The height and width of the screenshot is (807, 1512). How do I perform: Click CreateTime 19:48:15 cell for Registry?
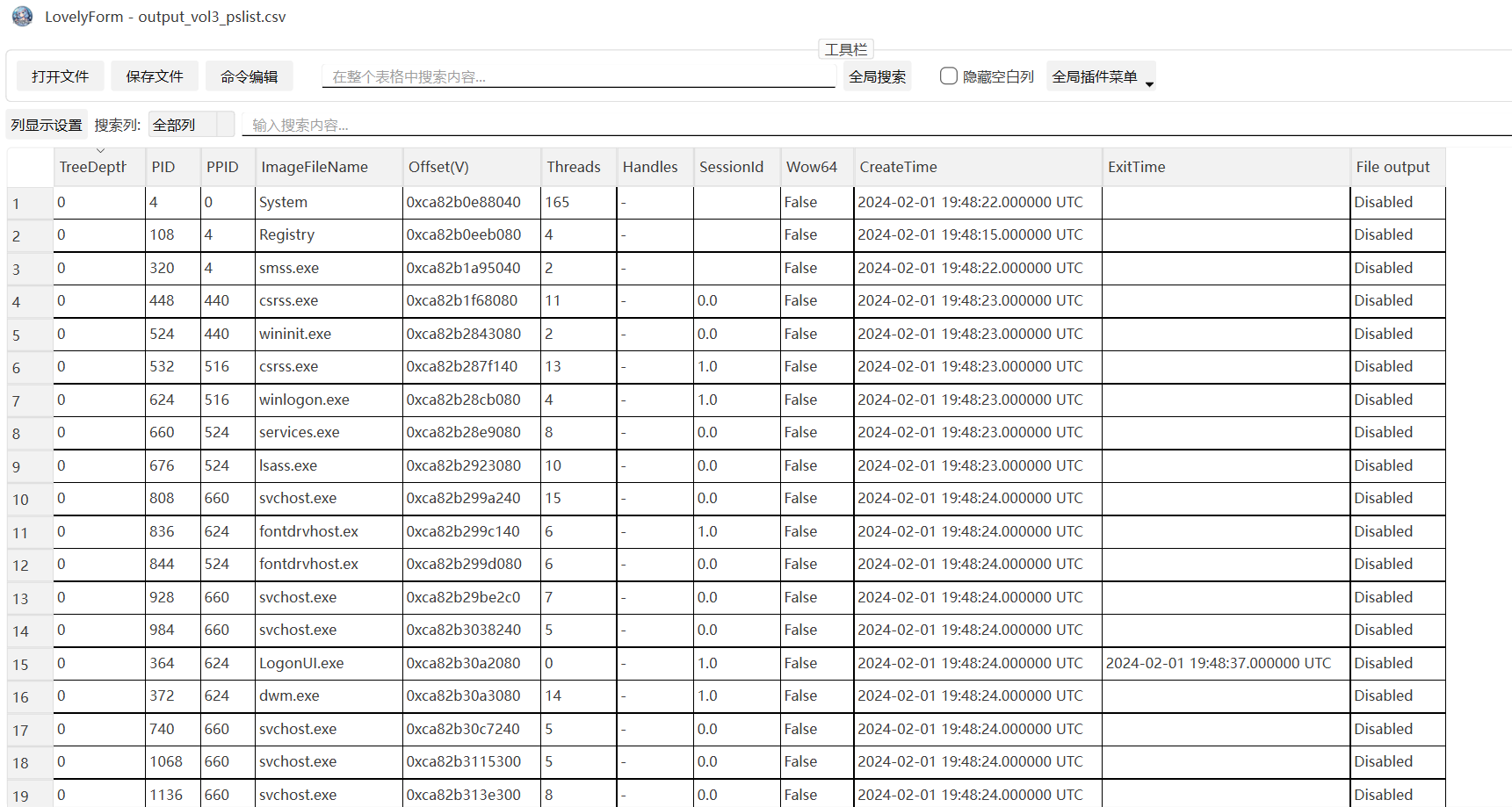click(x=978, y=235)
